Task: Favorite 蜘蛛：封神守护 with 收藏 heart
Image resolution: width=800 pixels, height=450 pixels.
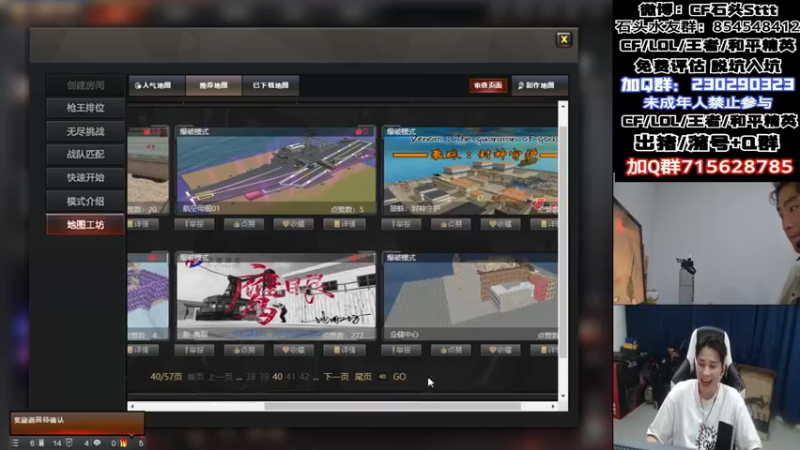Action: (x=500, y=224)
